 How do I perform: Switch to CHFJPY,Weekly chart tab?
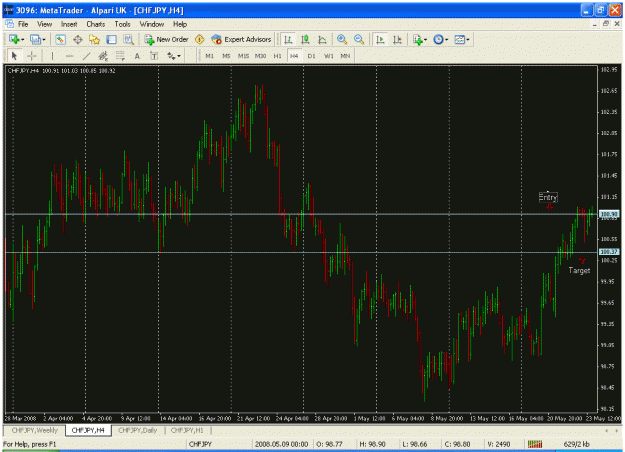[x=35, y=430]
